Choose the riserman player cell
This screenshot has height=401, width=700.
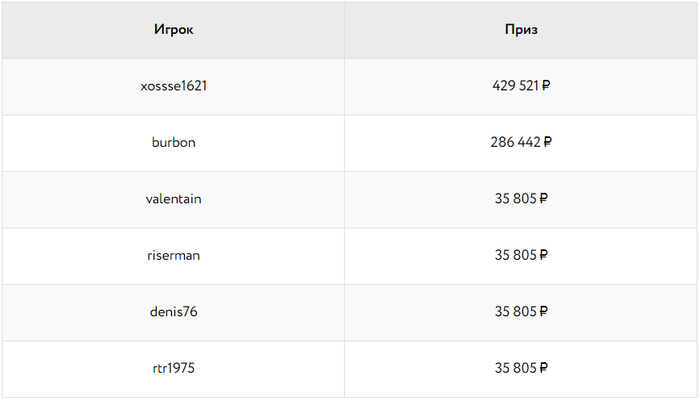click(x=173, y=255)
